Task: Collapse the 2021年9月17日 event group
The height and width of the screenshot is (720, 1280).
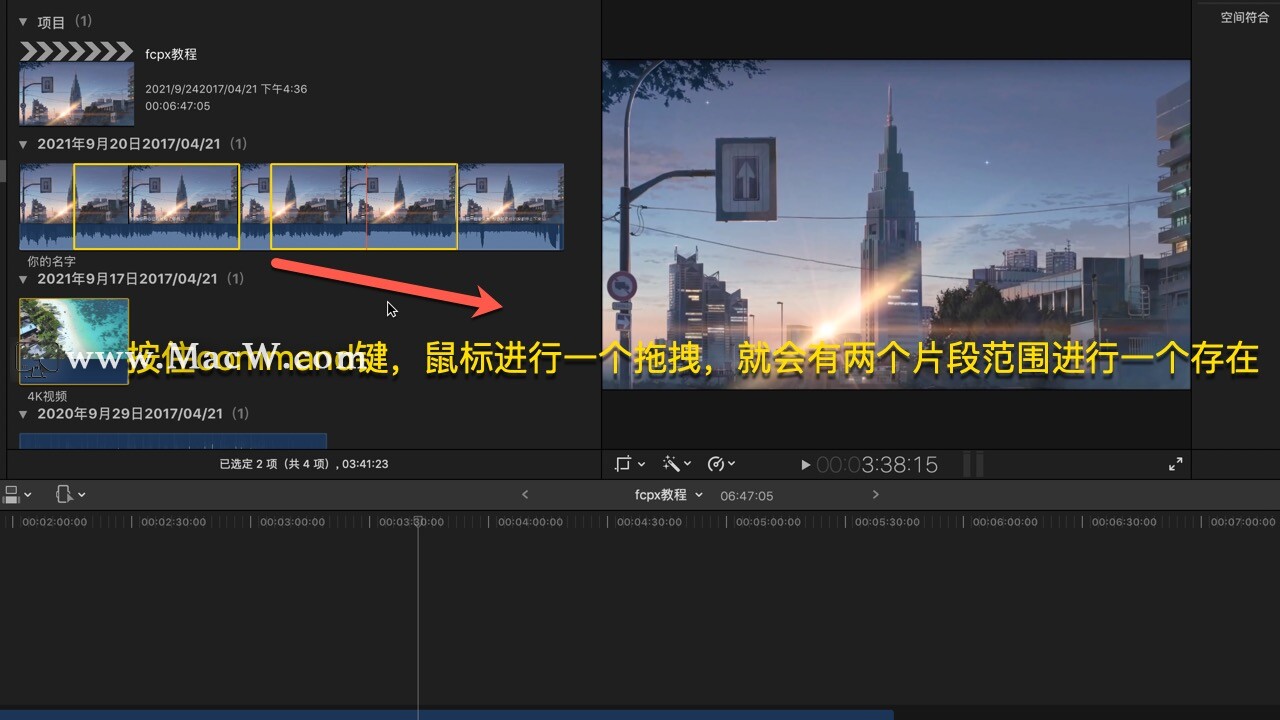Action: click(23, 279)
